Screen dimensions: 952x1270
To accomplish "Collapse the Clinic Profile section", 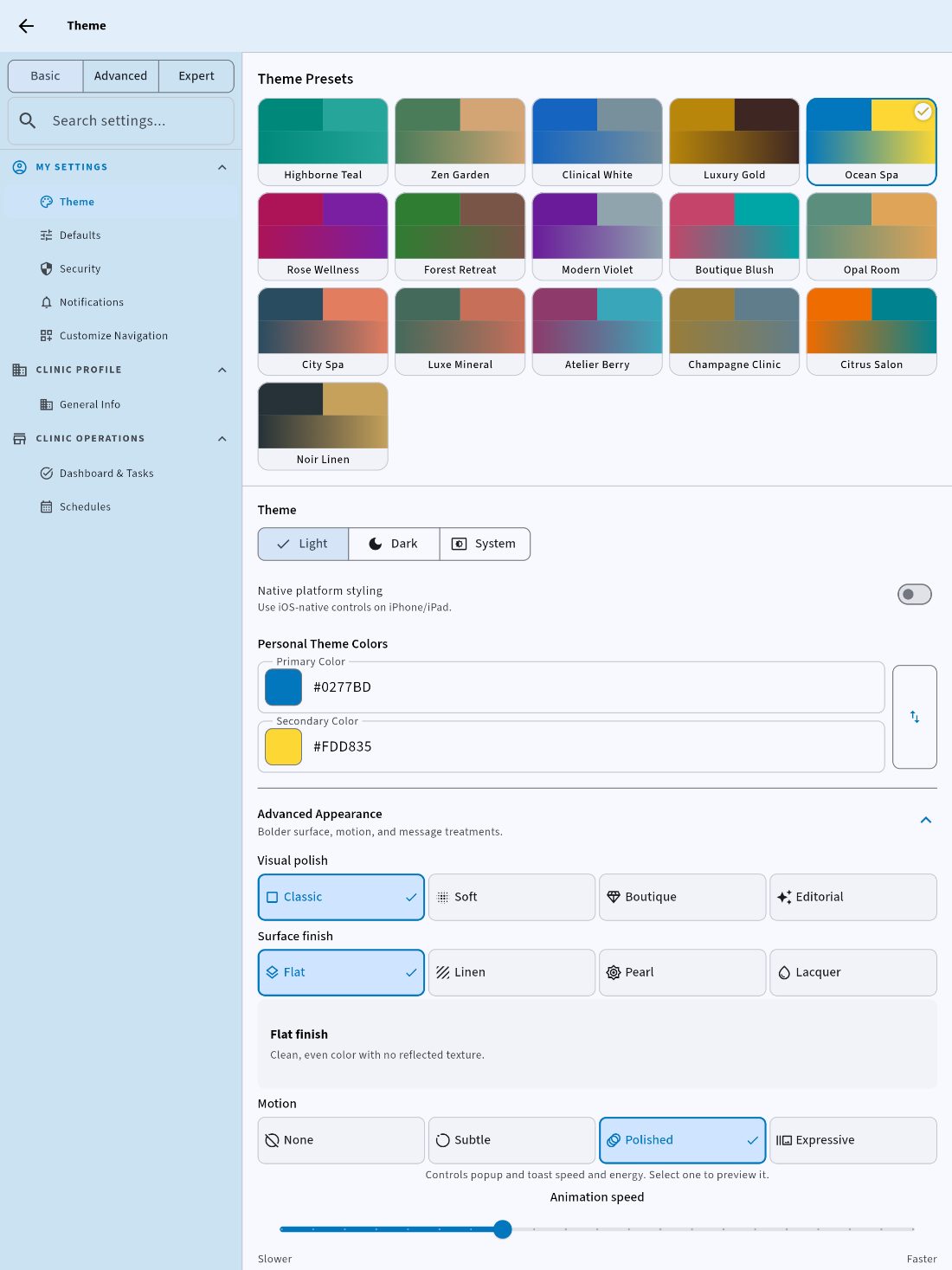I will 222,370.
